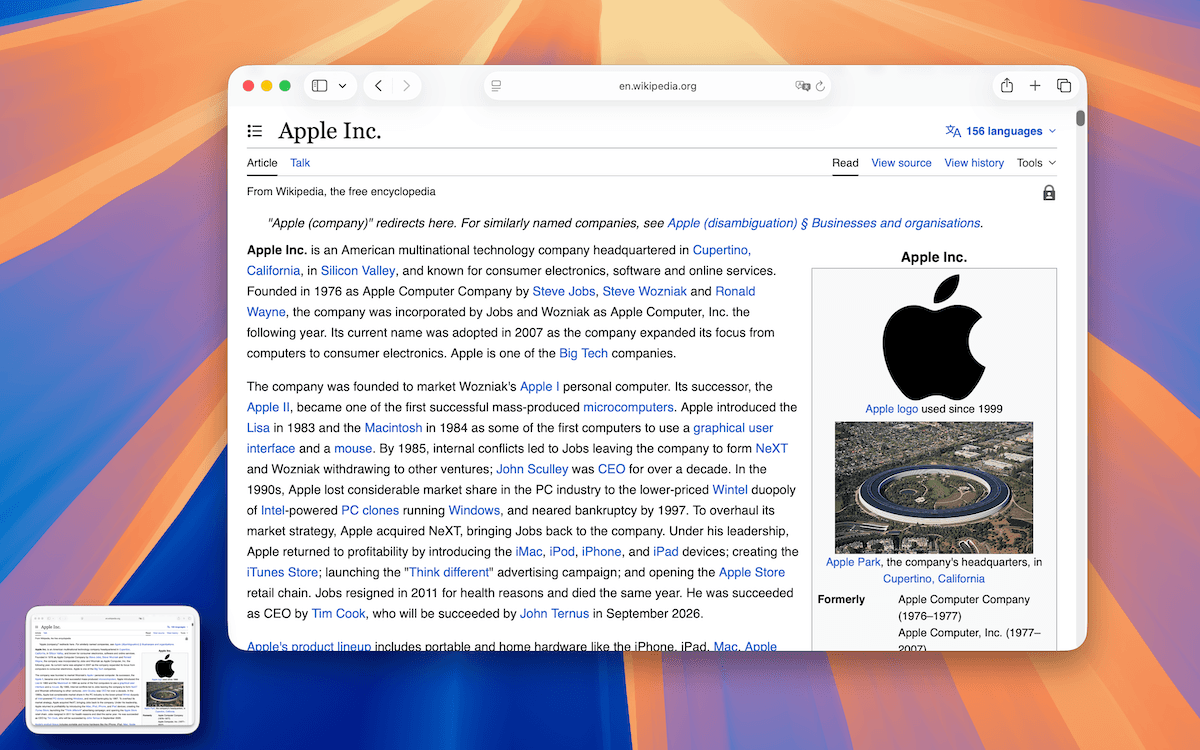
Task: Focus the en.wikipedia.org address field
Action: coord(657,86)
